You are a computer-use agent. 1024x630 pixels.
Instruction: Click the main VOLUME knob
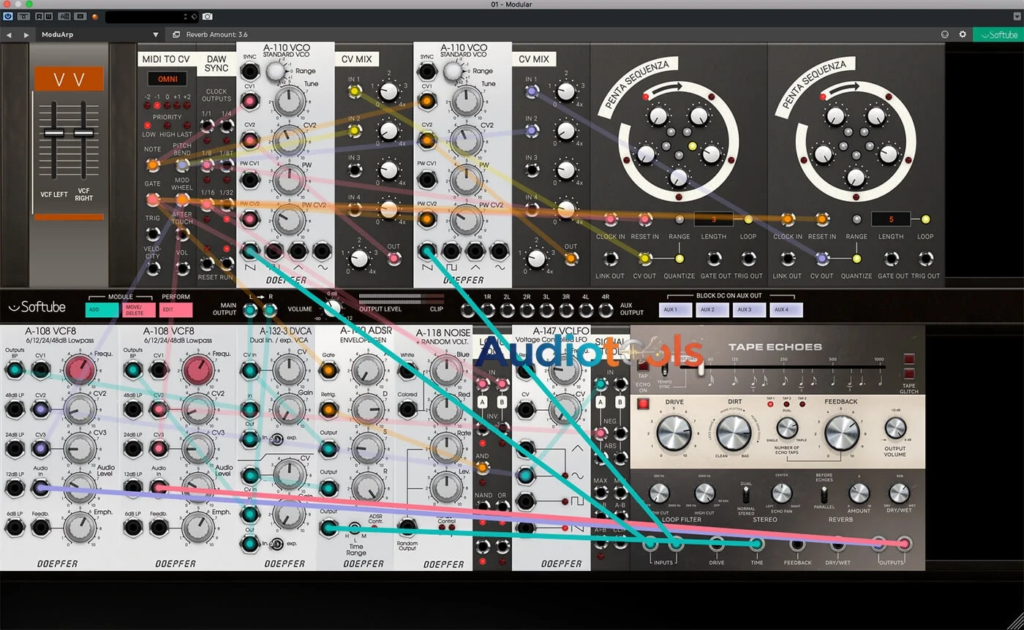coord(333,307)
